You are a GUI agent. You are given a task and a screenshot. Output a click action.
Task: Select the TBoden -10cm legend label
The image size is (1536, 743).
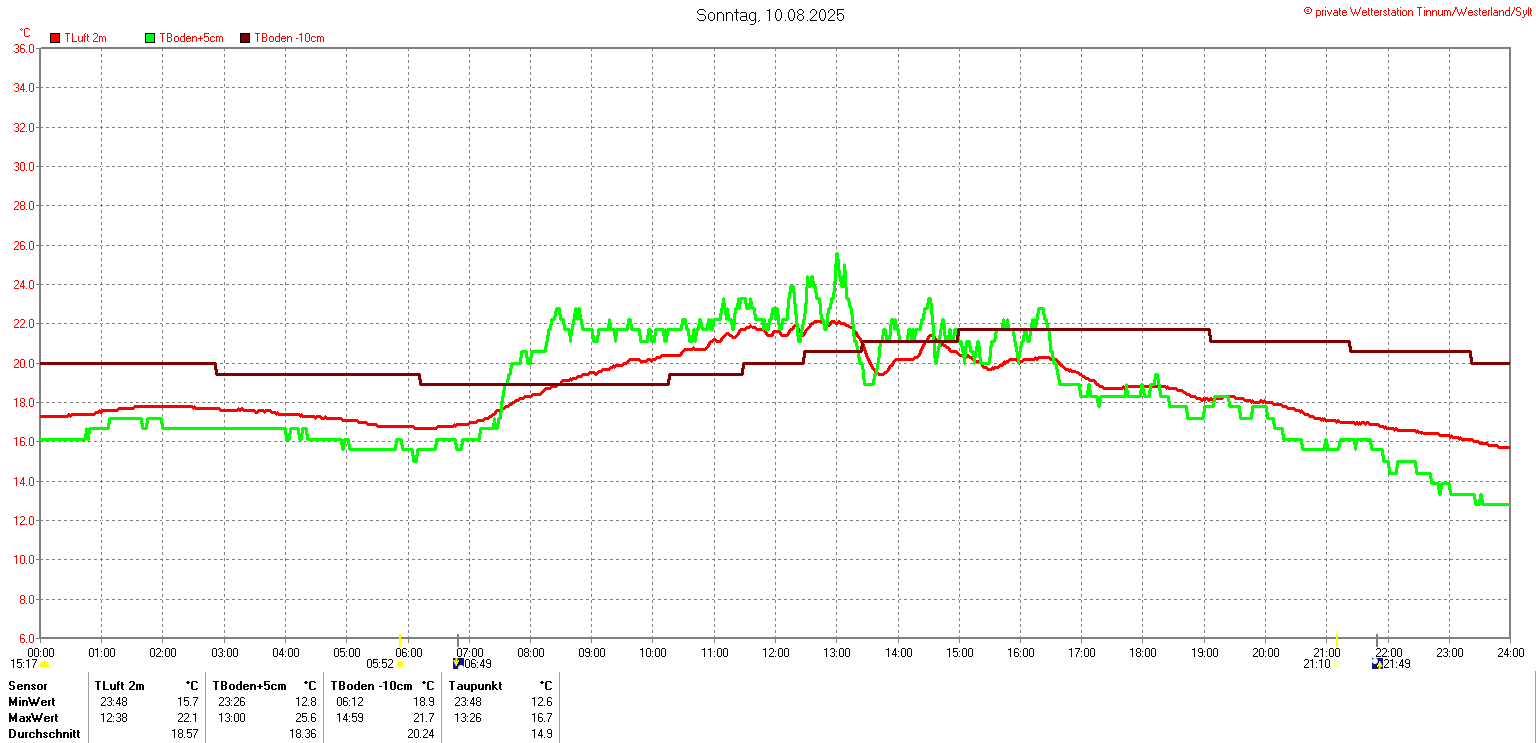(289, 38)
